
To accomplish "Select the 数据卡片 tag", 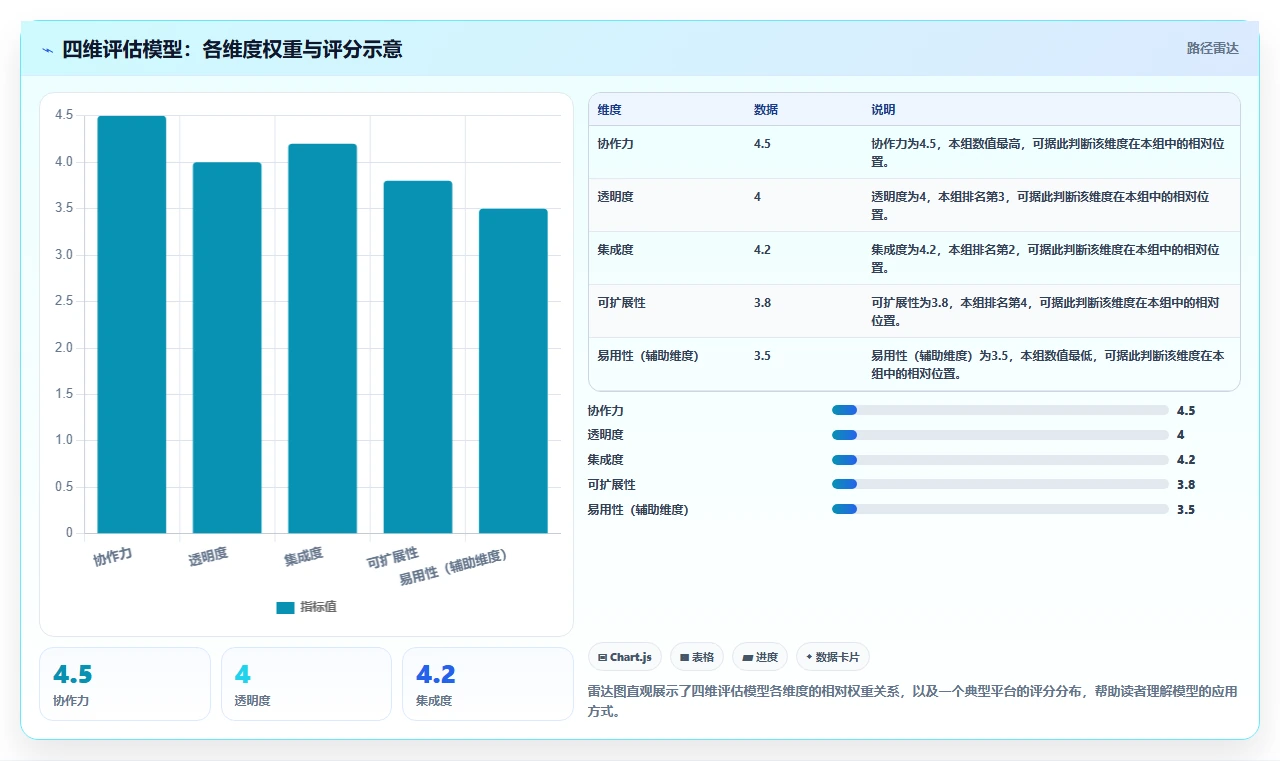I will pyautogui.click(x=833, y=657).
